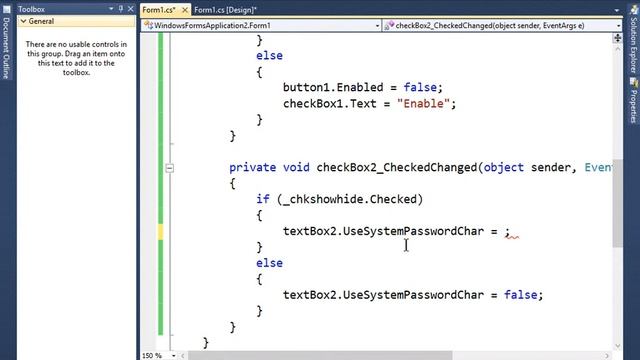
Task: Click the scroll right arrow at the bottom
Action: click(x=607, y=356)
